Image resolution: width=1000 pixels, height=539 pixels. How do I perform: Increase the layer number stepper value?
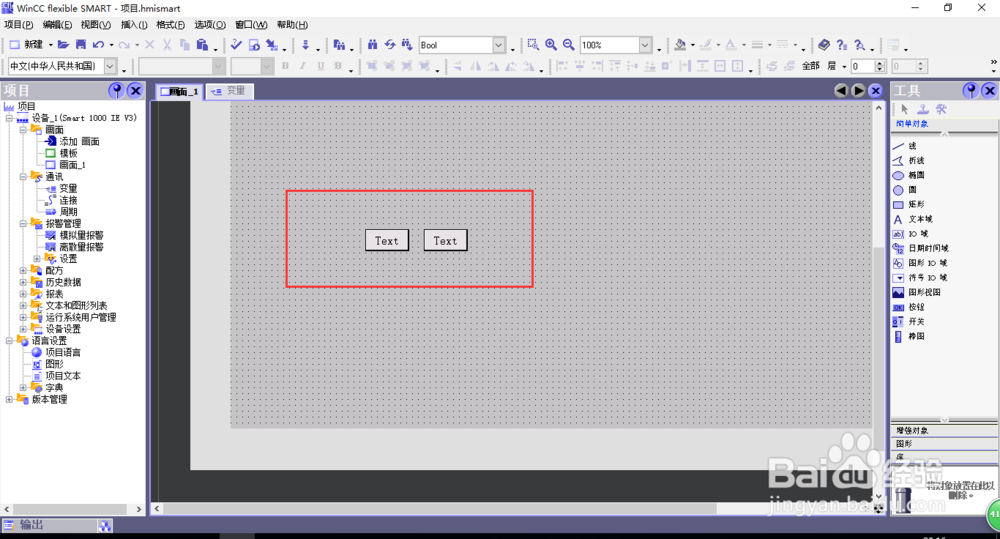(881, 63)
